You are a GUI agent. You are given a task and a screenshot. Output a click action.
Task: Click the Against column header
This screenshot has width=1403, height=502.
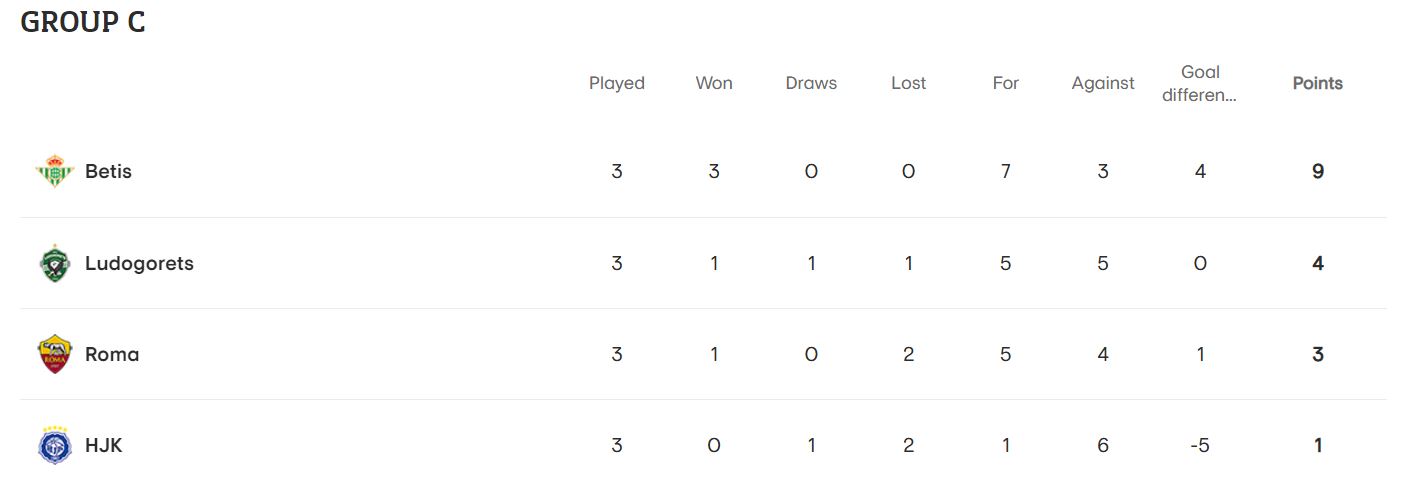[x=1103, y=83]
